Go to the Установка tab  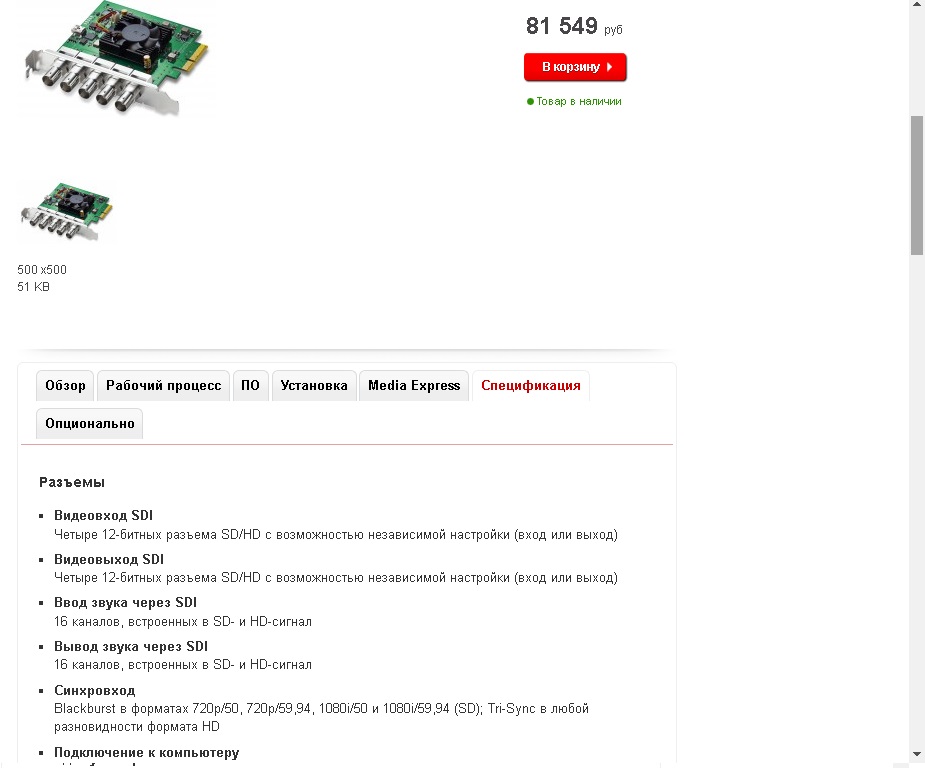[314, 386]
